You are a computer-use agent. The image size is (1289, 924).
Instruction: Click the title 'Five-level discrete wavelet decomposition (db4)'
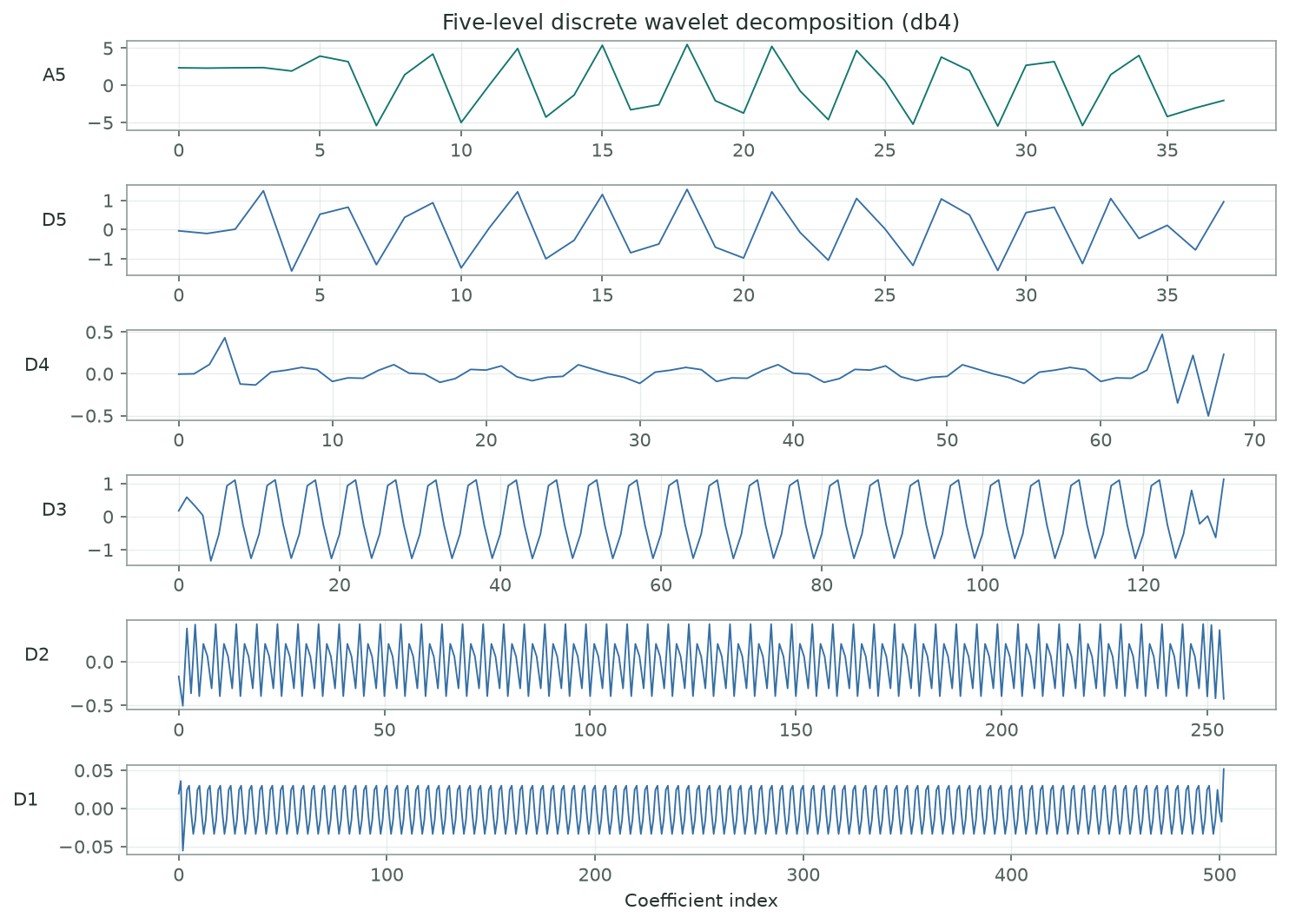pyautogui.click(x=701, y=23)
